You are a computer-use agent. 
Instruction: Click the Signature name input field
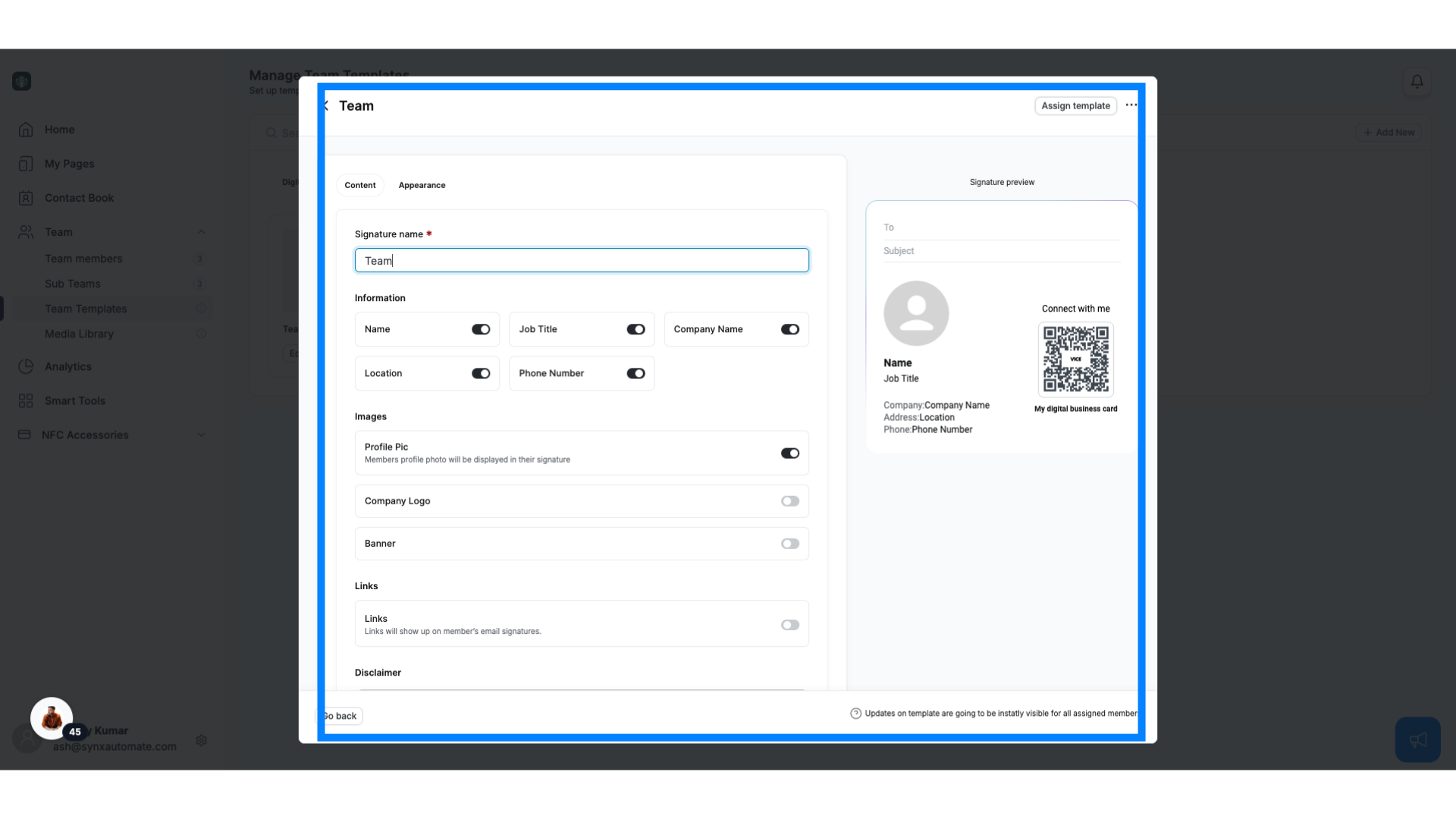pos(582,260)
